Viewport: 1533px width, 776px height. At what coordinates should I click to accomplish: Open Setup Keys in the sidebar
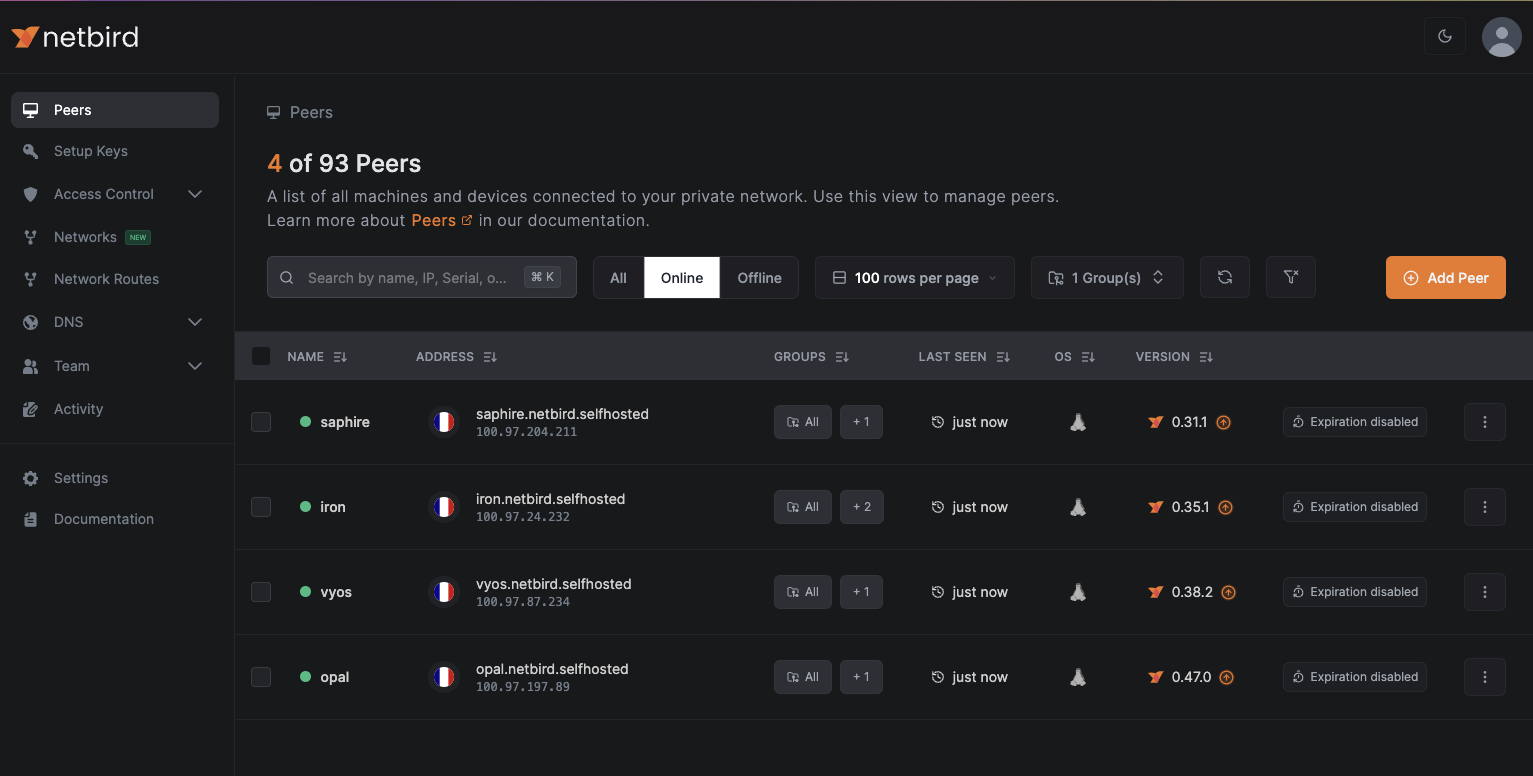pos(91,151)
